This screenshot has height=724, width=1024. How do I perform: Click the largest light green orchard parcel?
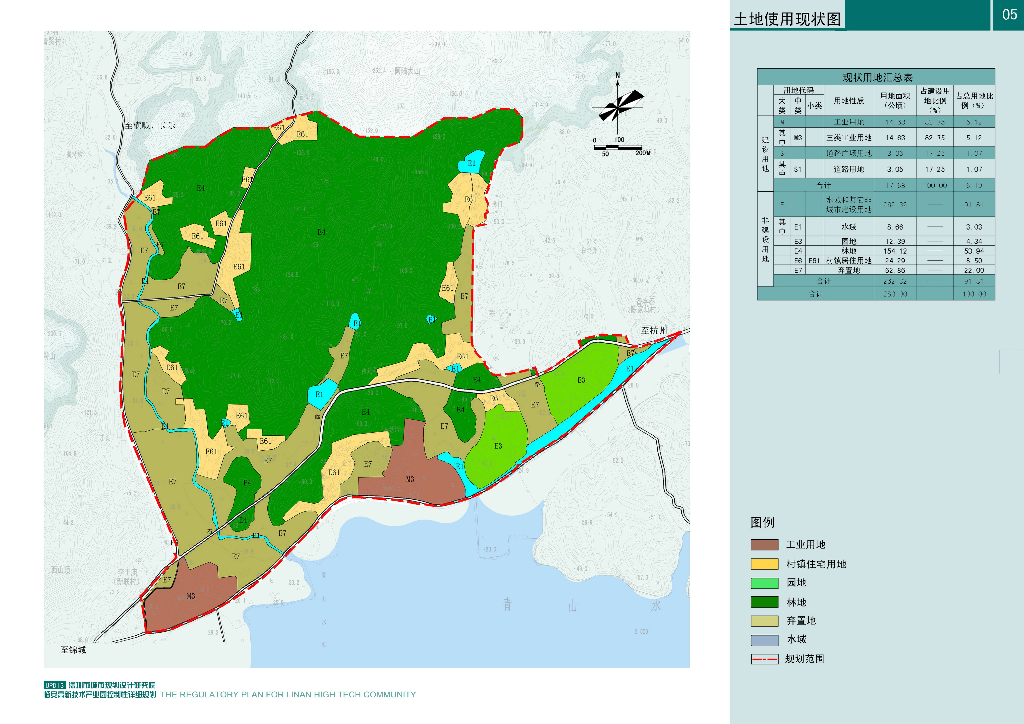coord(578,383)
